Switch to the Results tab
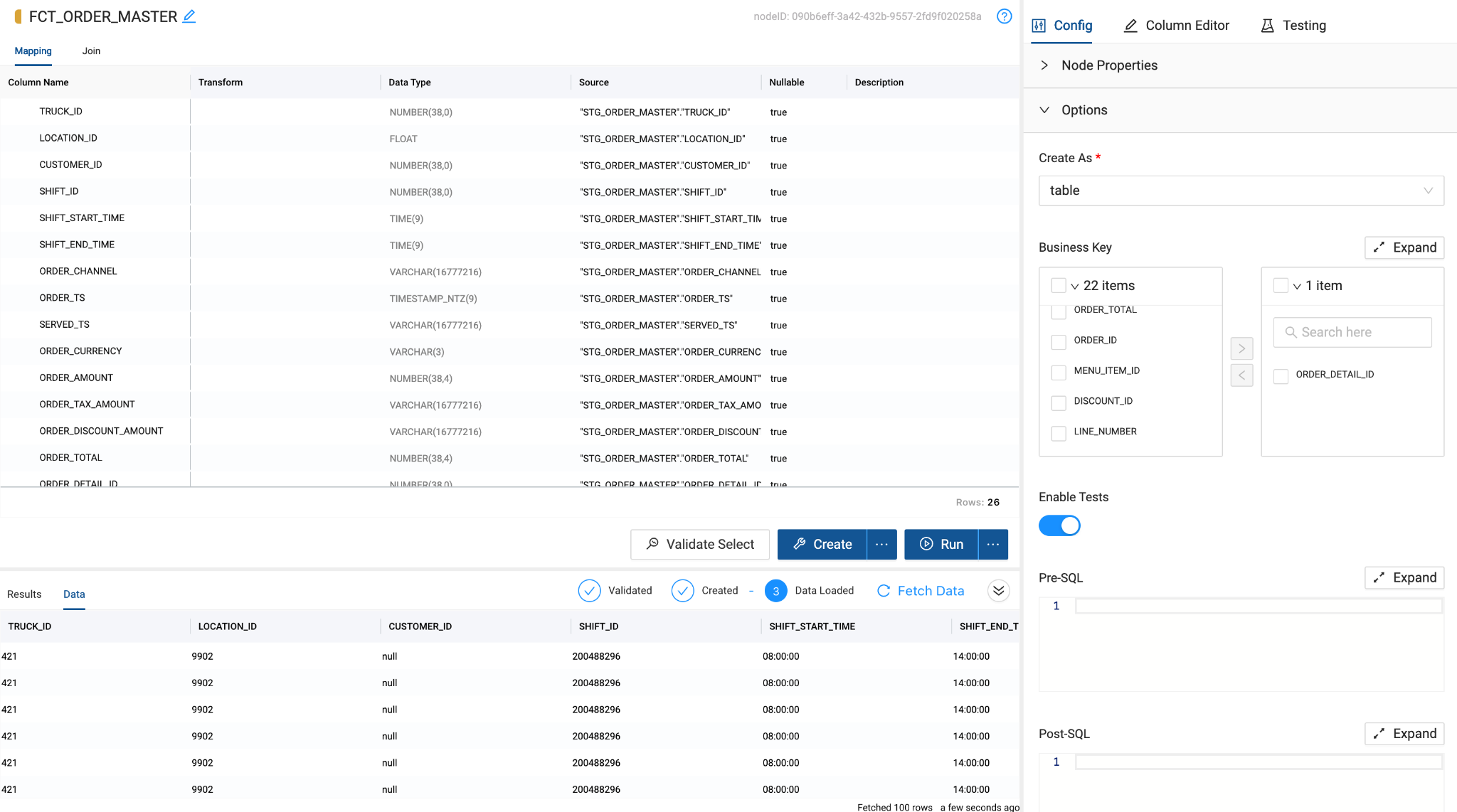 pos(24,594)
